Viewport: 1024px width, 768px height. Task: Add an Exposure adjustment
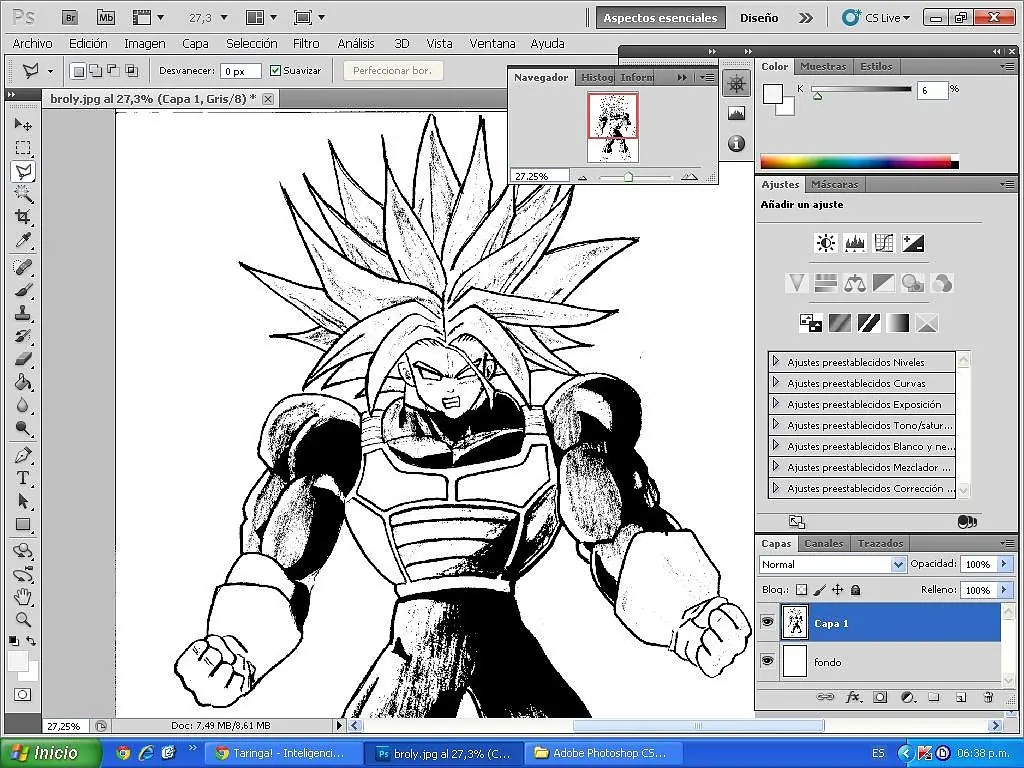click(912, 244)
